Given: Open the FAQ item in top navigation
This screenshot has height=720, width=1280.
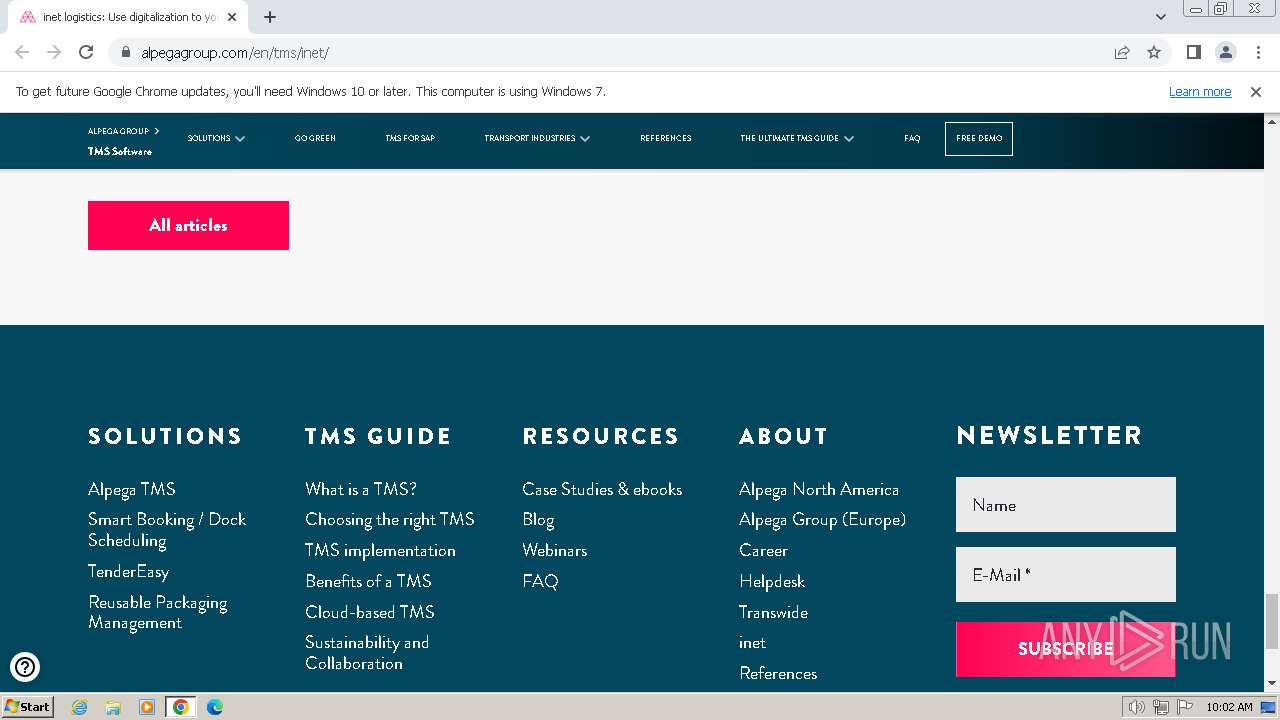Looking at the screenshot, I should point(912,138).
